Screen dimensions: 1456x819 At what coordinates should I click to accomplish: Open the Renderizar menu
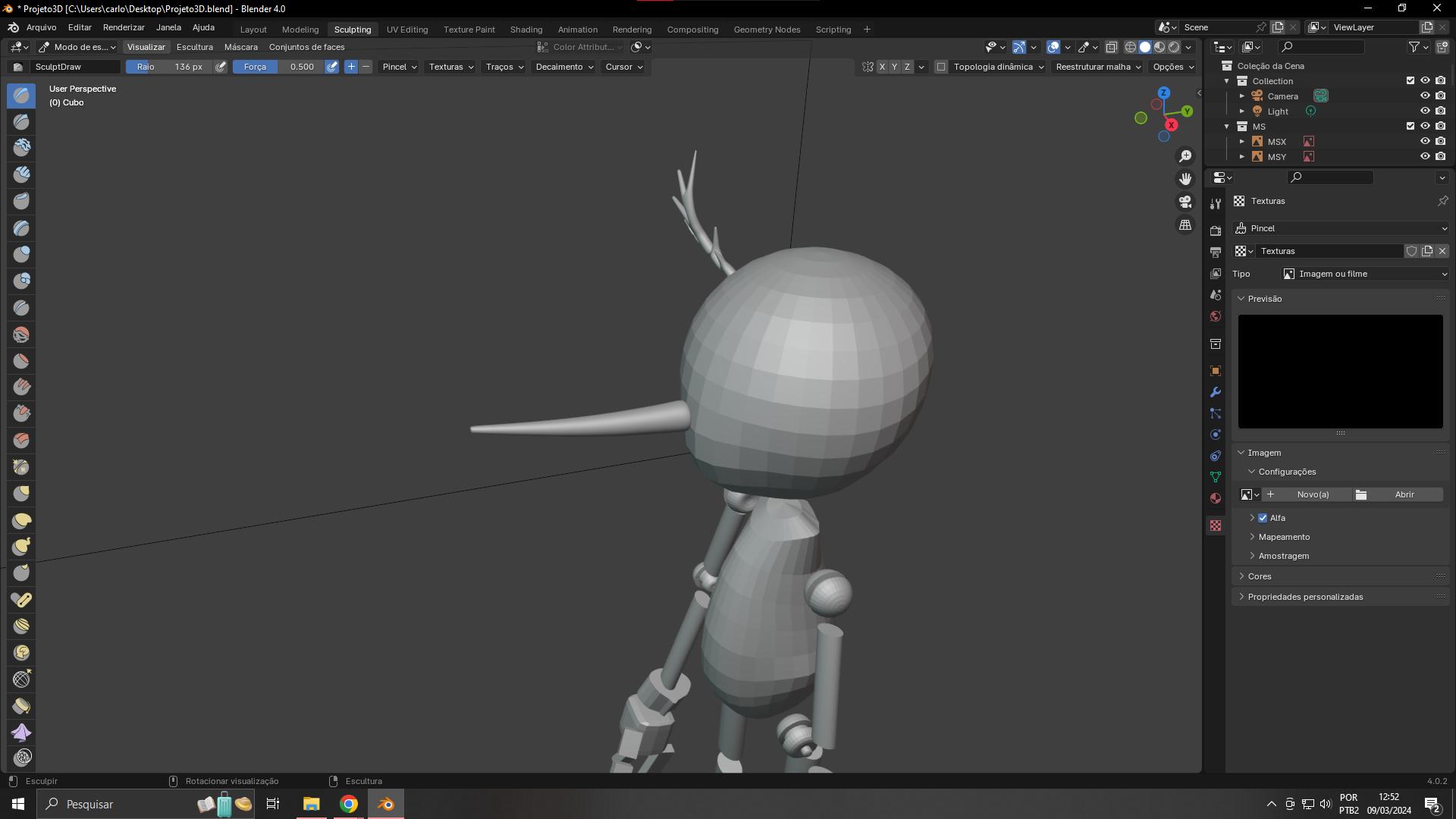pyautogui.click(x=124, y=27)
